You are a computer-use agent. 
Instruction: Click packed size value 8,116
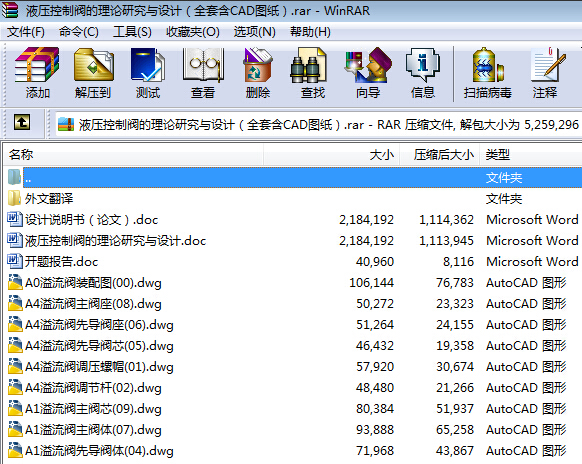458,262
